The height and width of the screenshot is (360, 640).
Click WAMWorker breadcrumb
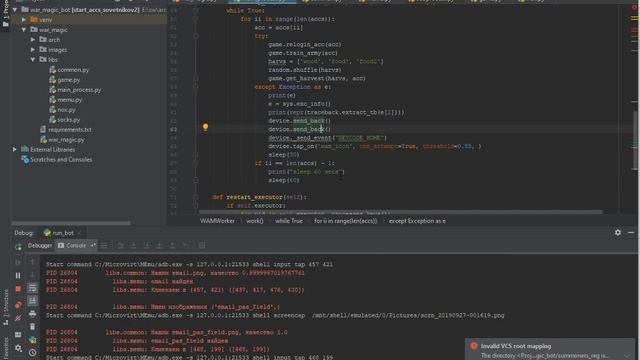point(218,221)
